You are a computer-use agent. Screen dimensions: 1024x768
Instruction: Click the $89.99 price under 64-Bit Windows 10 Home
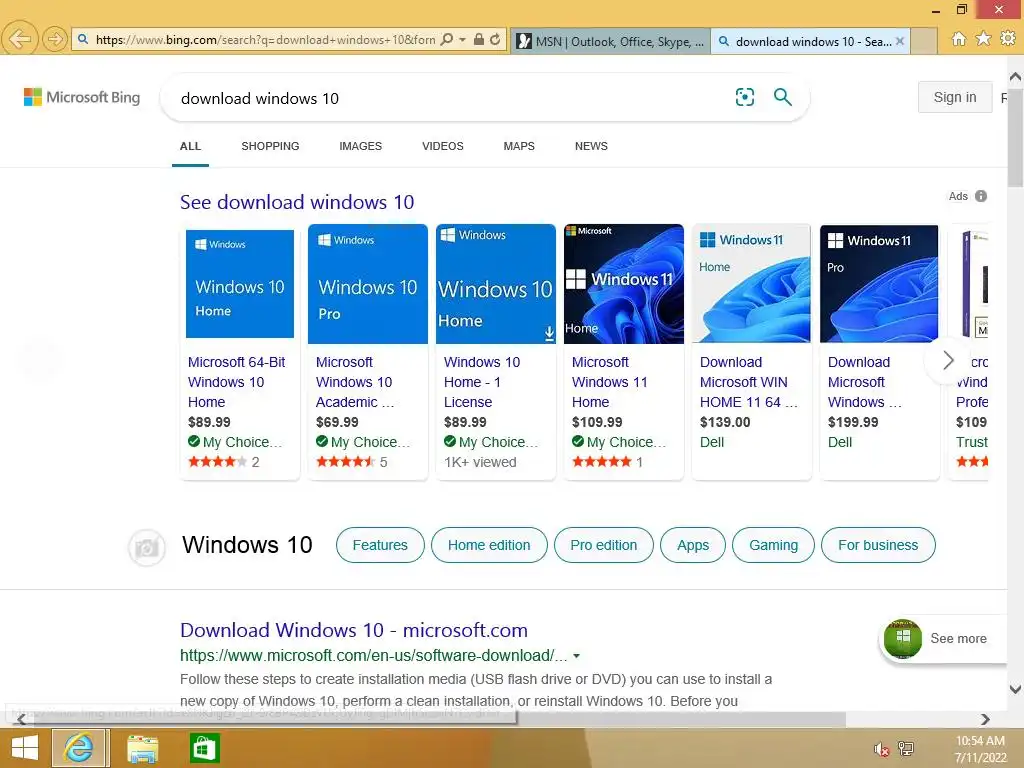click(209, 423)
